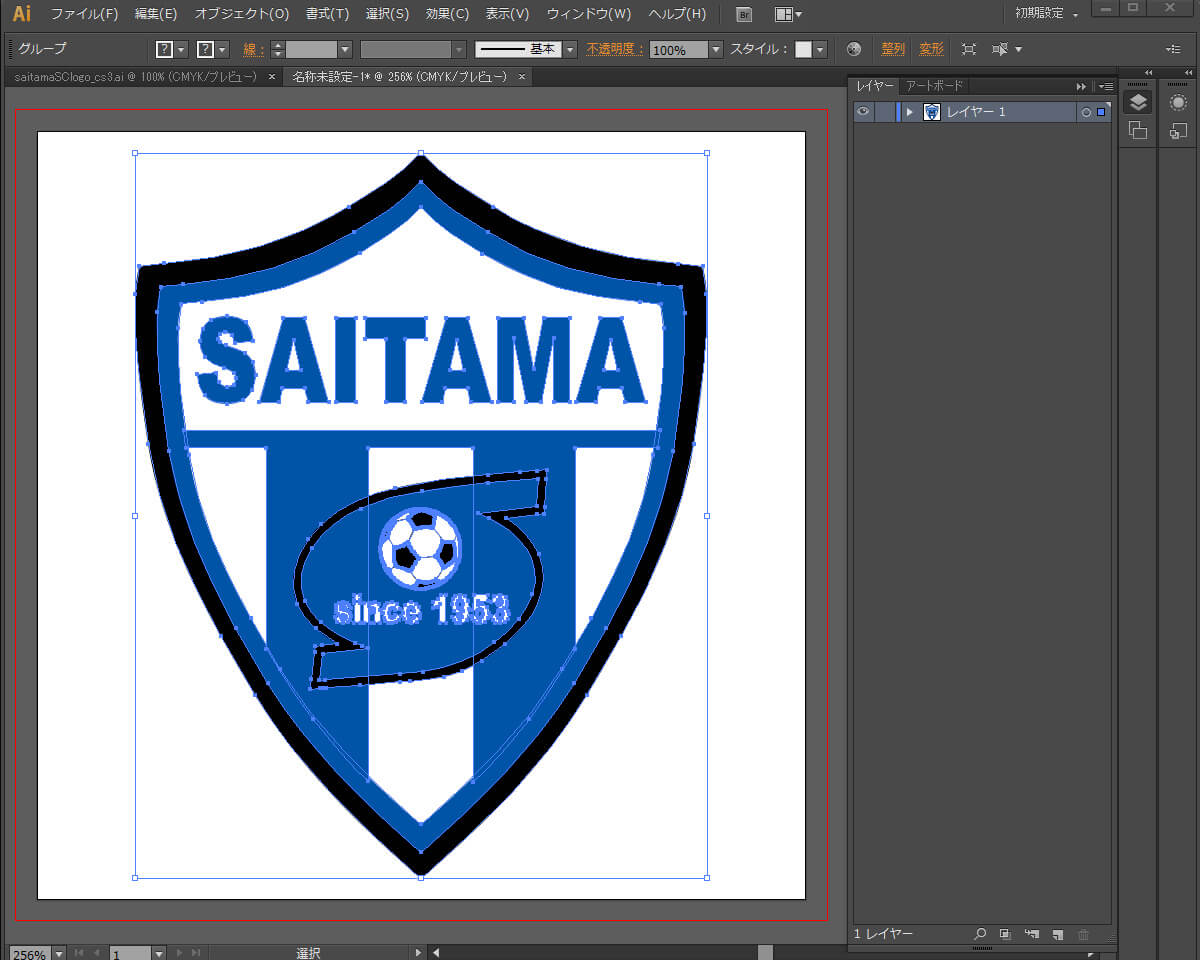The width and height of the screenshot is (1200, 960).
Task: Click the stroke weight stepper arrows
Action: (278, 49)
